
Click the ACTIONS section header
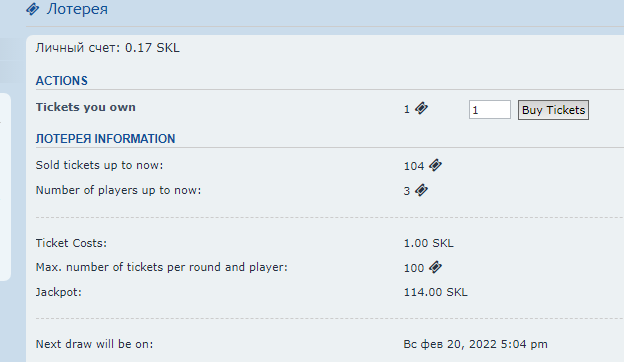(62, 81)
